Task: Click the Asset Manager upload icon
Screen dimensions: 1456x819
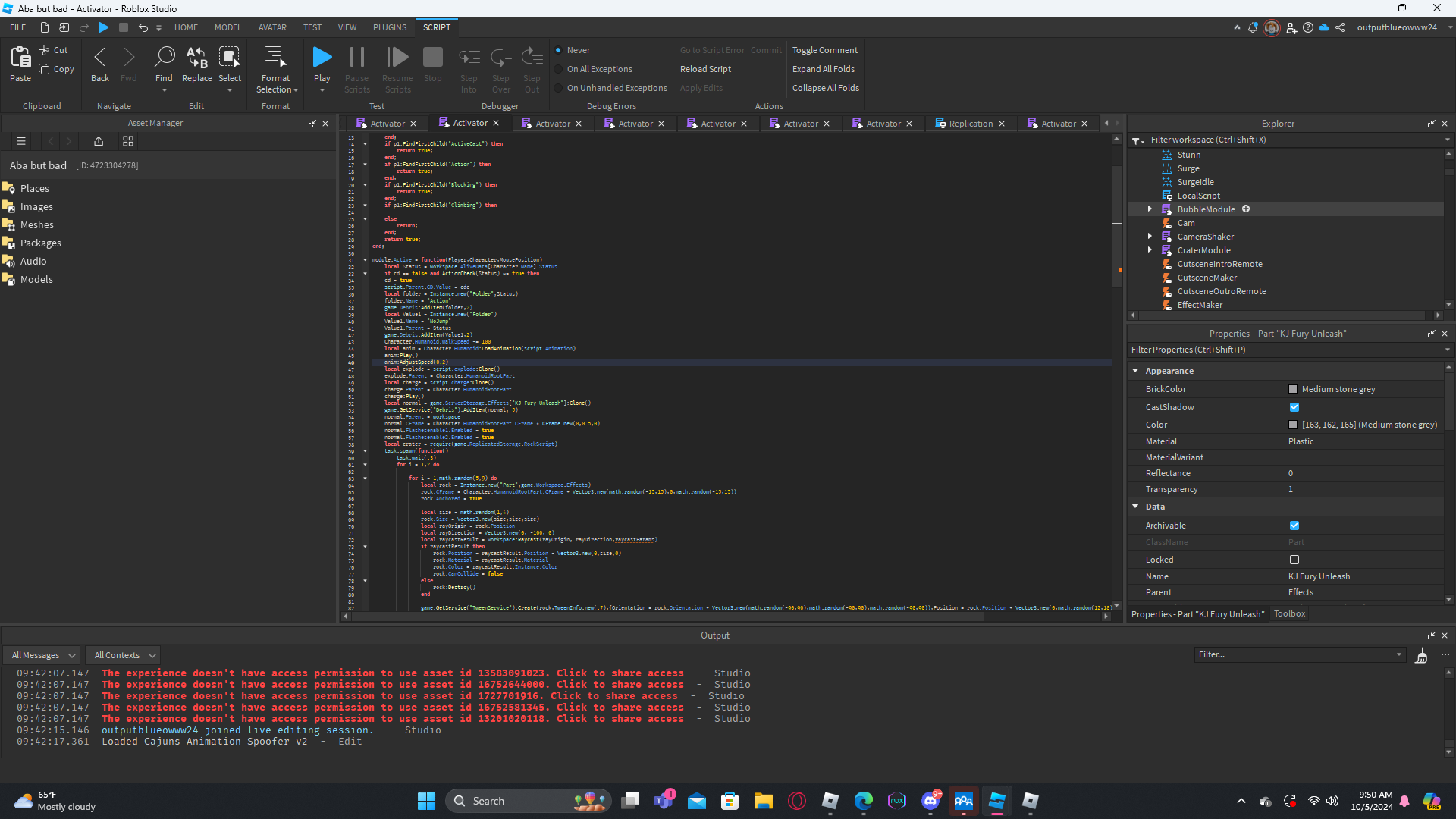Action: (99, 141)
